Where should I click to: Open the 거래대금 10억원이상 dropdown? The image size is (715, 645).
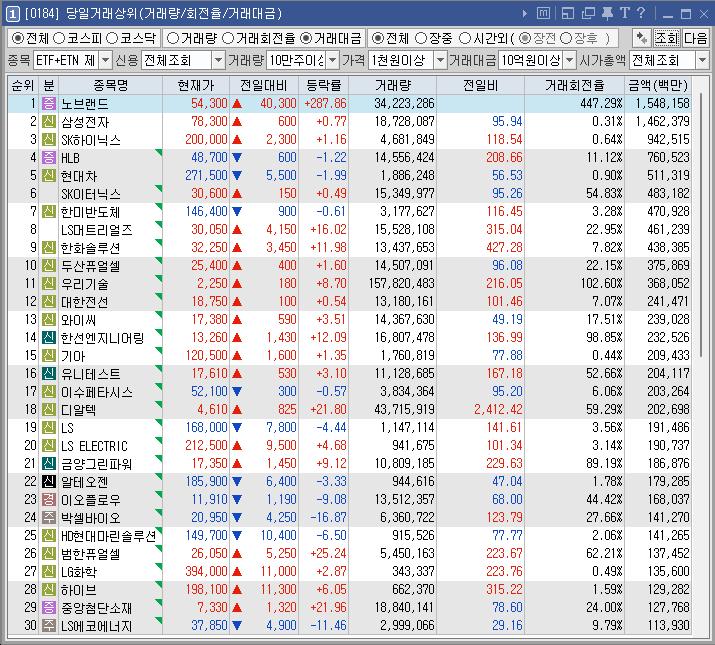(x=570, y=60)
